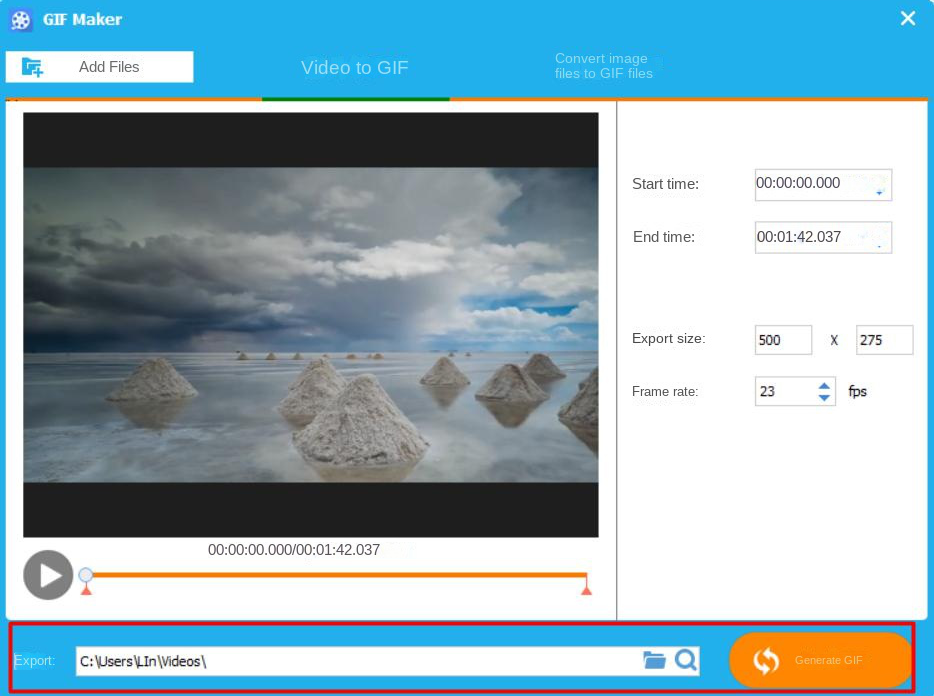The height and width of the screenshot is (696, 934).
Task: Click the red start marker on the timeline
Action: 86,589
